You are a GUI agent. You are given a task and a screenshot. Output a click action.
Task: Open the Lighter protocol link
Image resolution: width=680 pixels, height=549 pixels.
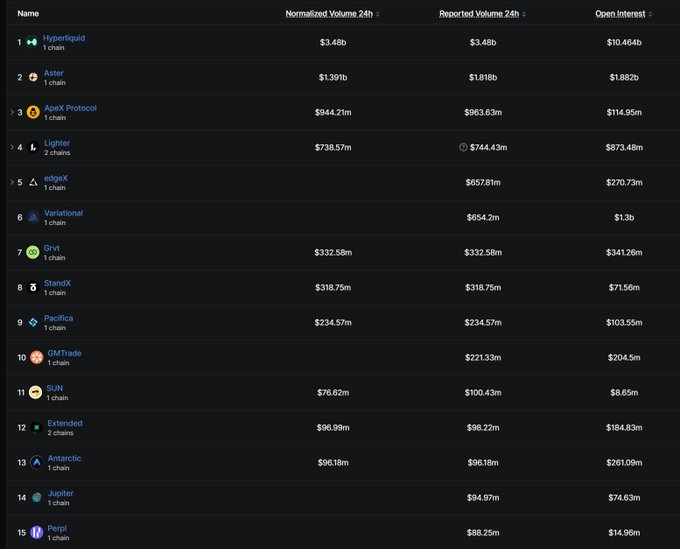coord(57,143)
